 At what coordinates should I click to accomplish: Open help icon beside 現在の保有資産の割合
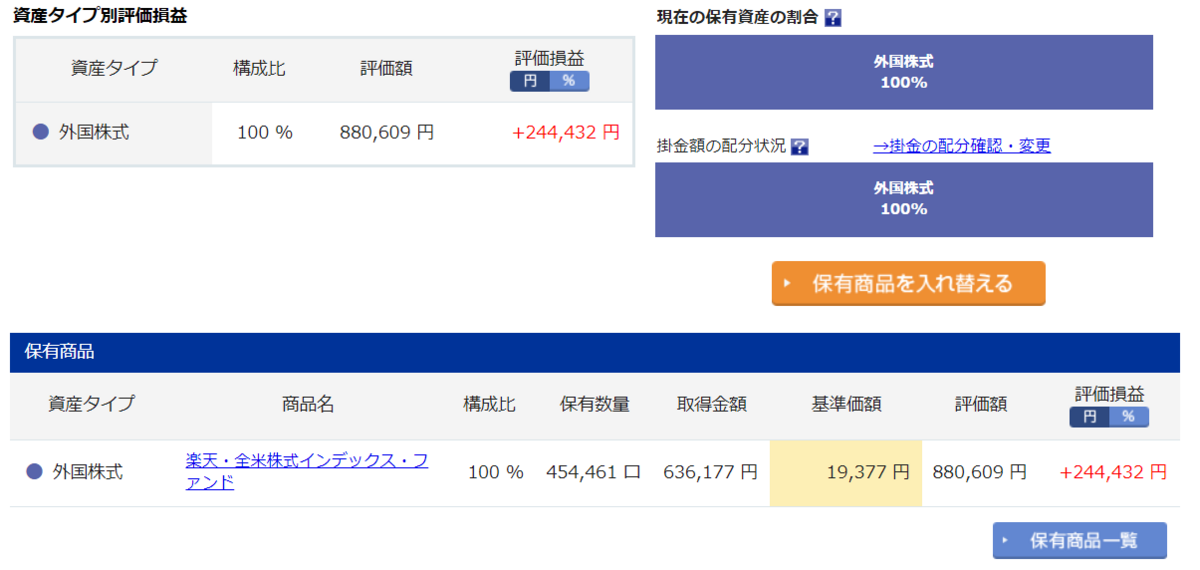coord(832,18)
